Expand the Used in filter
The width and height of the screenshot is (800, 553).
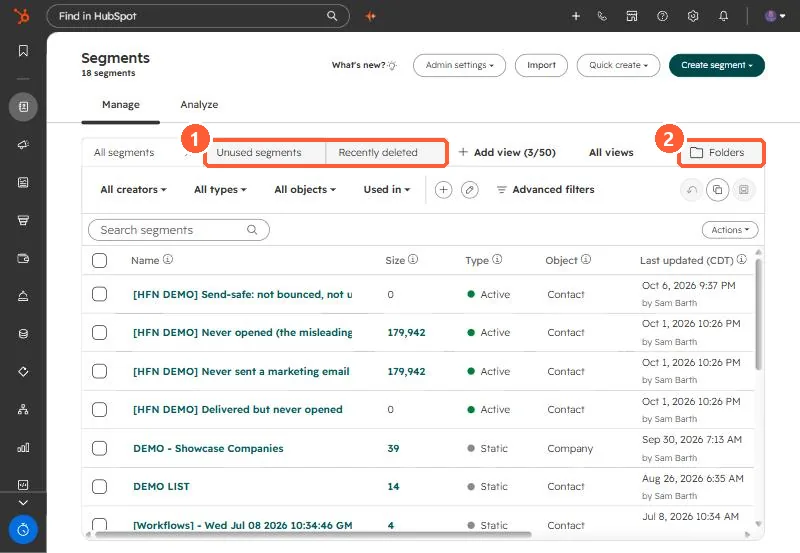tap(387, 190)
